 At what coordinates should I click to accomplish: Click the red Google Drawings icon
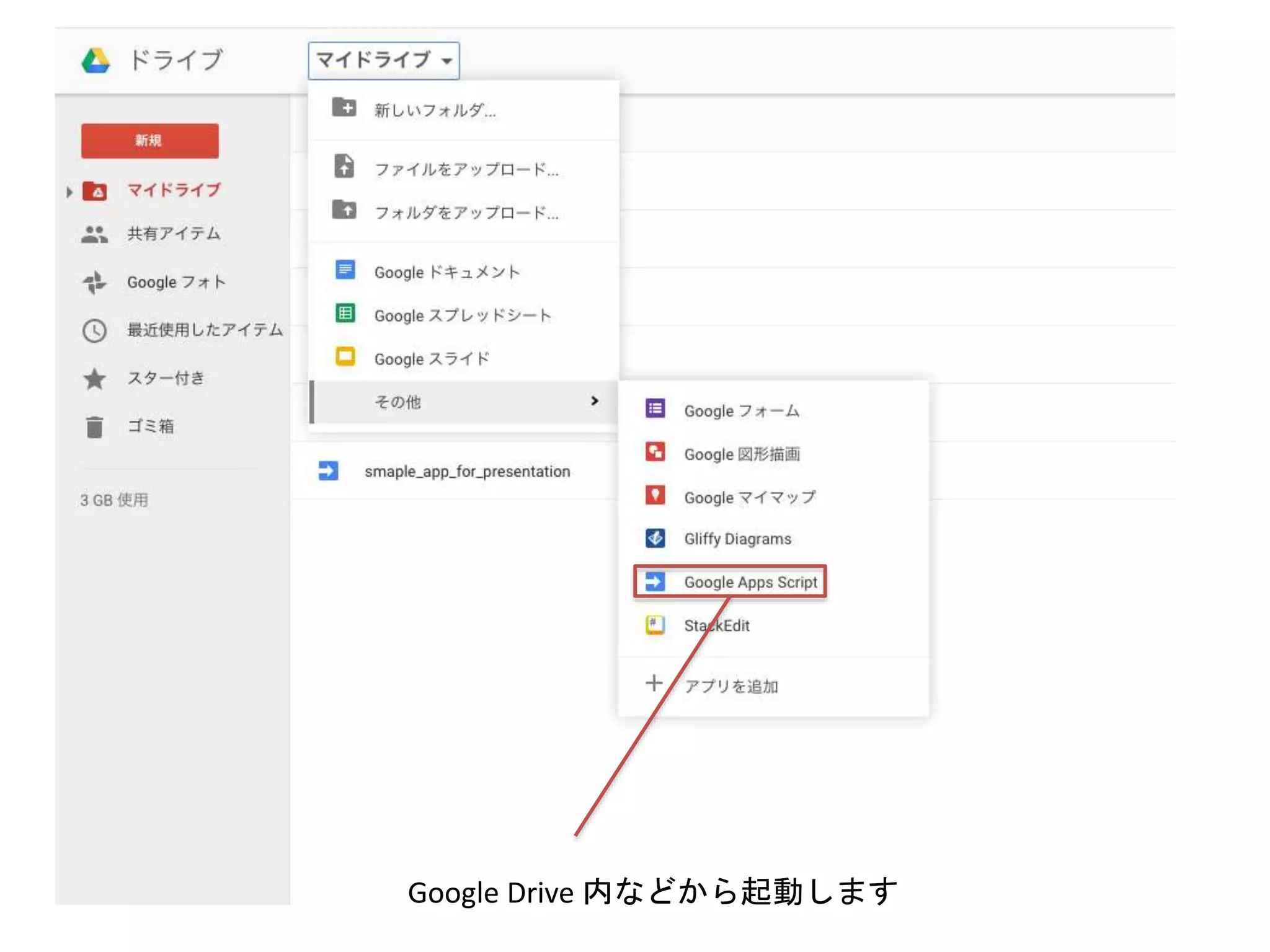tap(655, 452)
